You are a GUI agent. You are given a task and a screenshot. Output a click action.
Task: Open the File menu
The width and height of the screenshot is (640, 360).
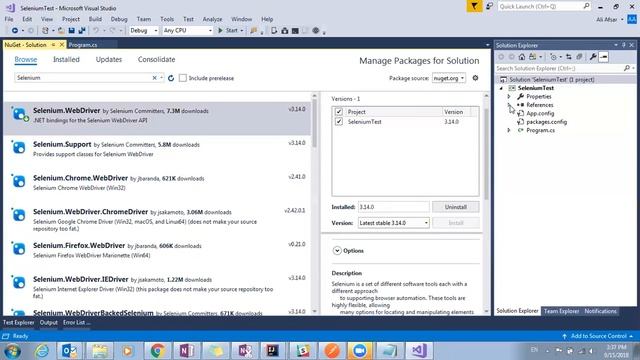(x=9, y=19)
